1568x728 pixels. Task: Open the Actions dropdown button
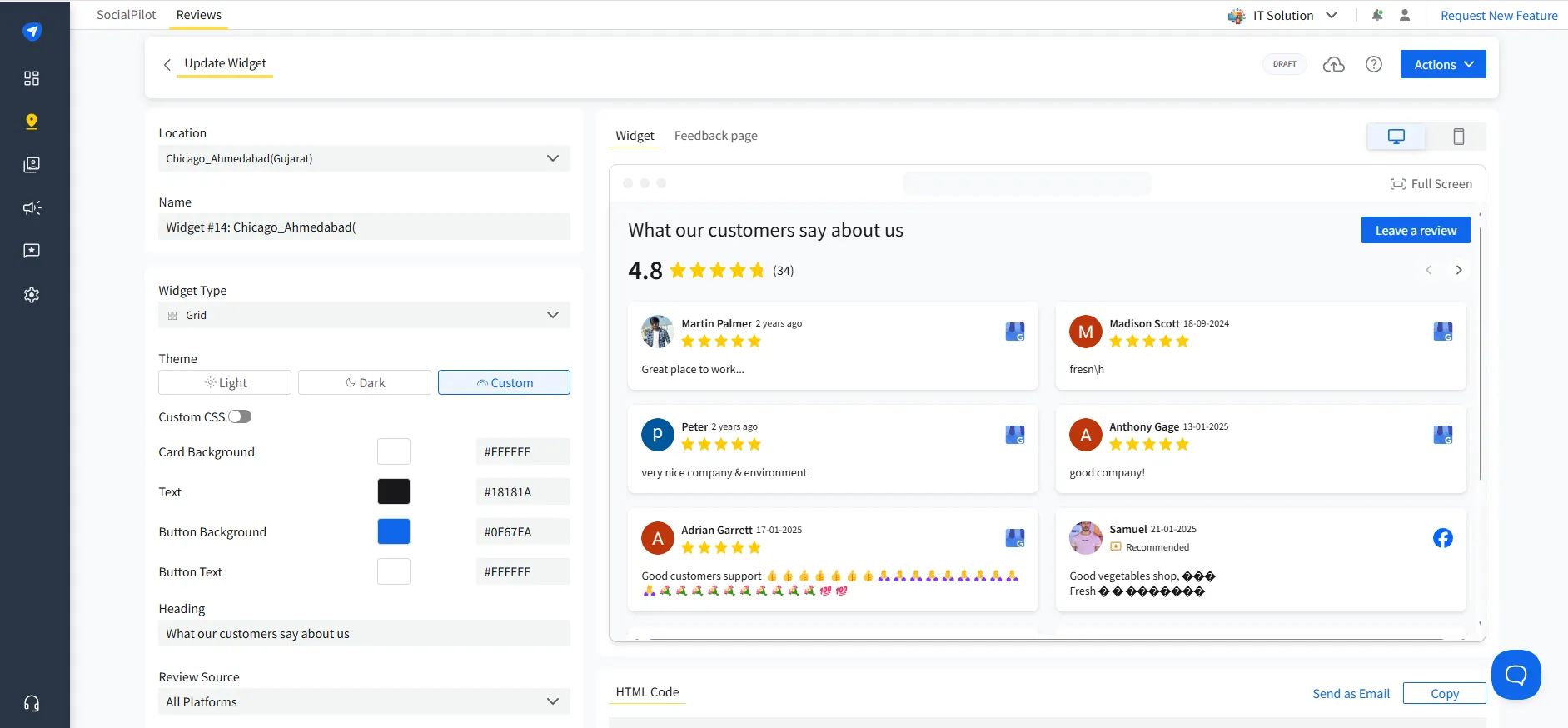[1443, 64]
